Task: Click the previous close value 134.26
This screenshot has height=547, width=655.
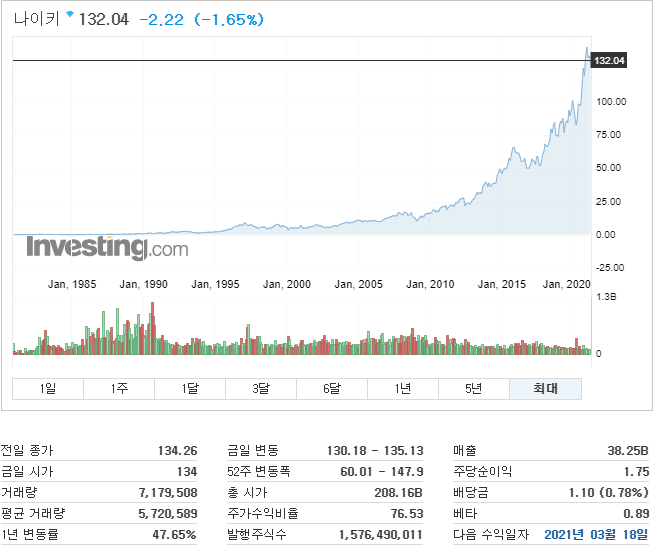Action: [178, 450]
